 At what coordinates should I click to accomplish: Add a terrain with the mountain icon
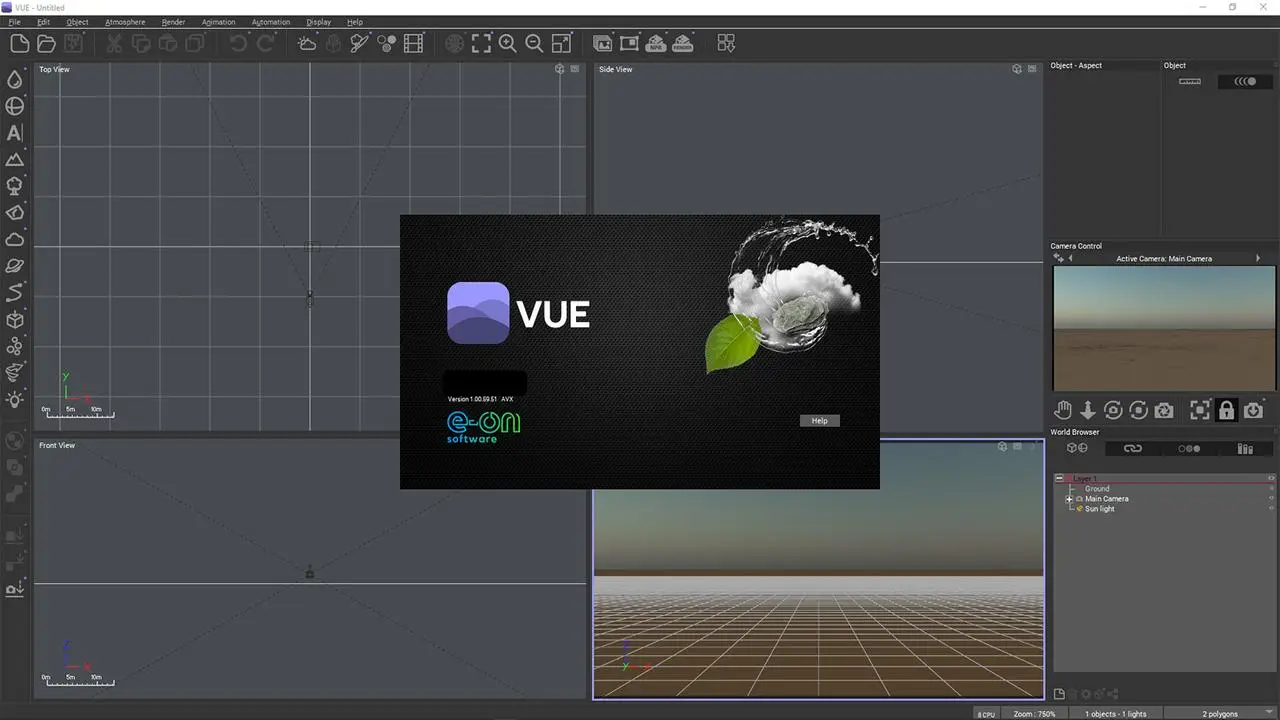(x=15, y=159)
